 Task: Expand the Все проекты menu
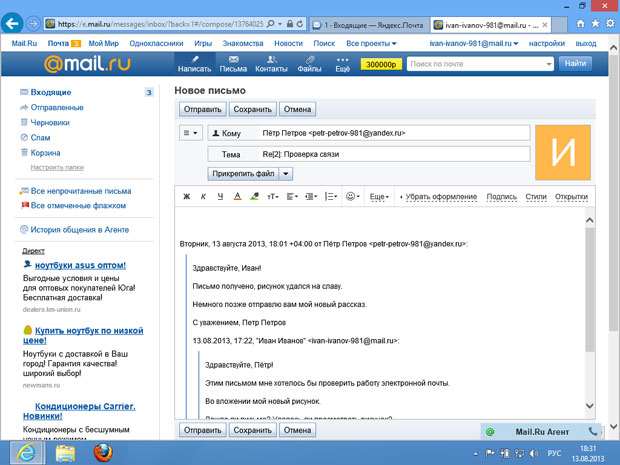click(x=371, y=44)
